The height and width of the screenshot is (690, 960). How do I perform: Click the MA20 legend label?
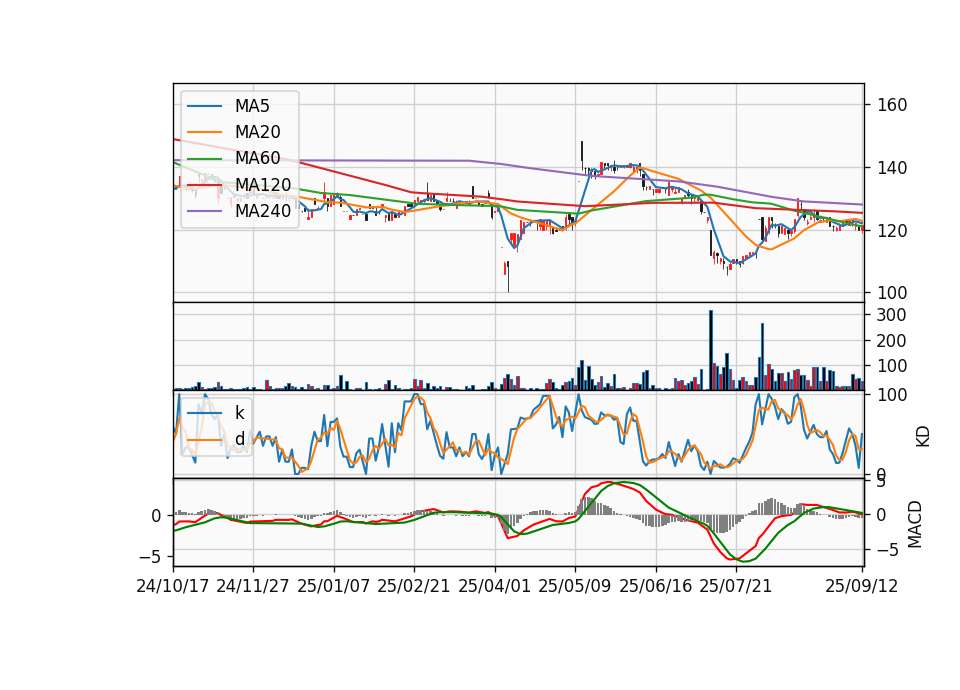(257, 132)
